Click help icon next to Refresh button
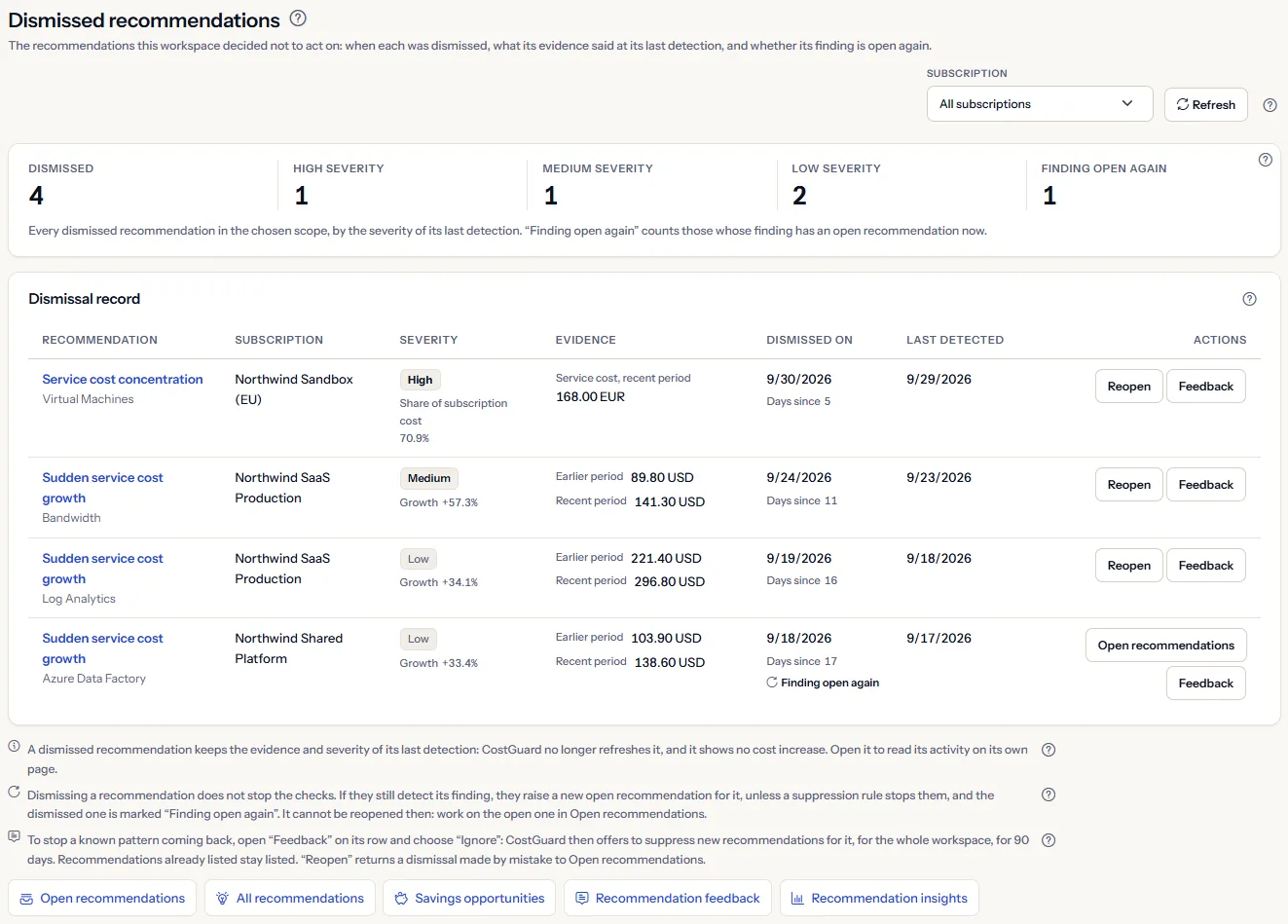 coord(1270,105)
